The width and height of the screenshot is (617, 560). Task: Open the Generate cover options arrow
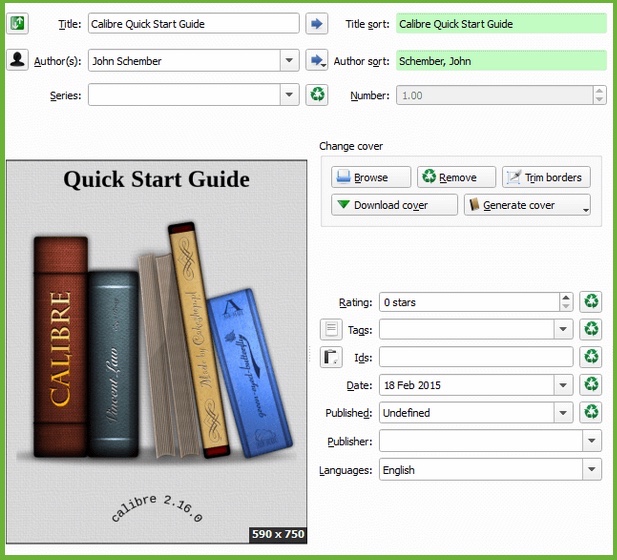[x=586, y=210]
